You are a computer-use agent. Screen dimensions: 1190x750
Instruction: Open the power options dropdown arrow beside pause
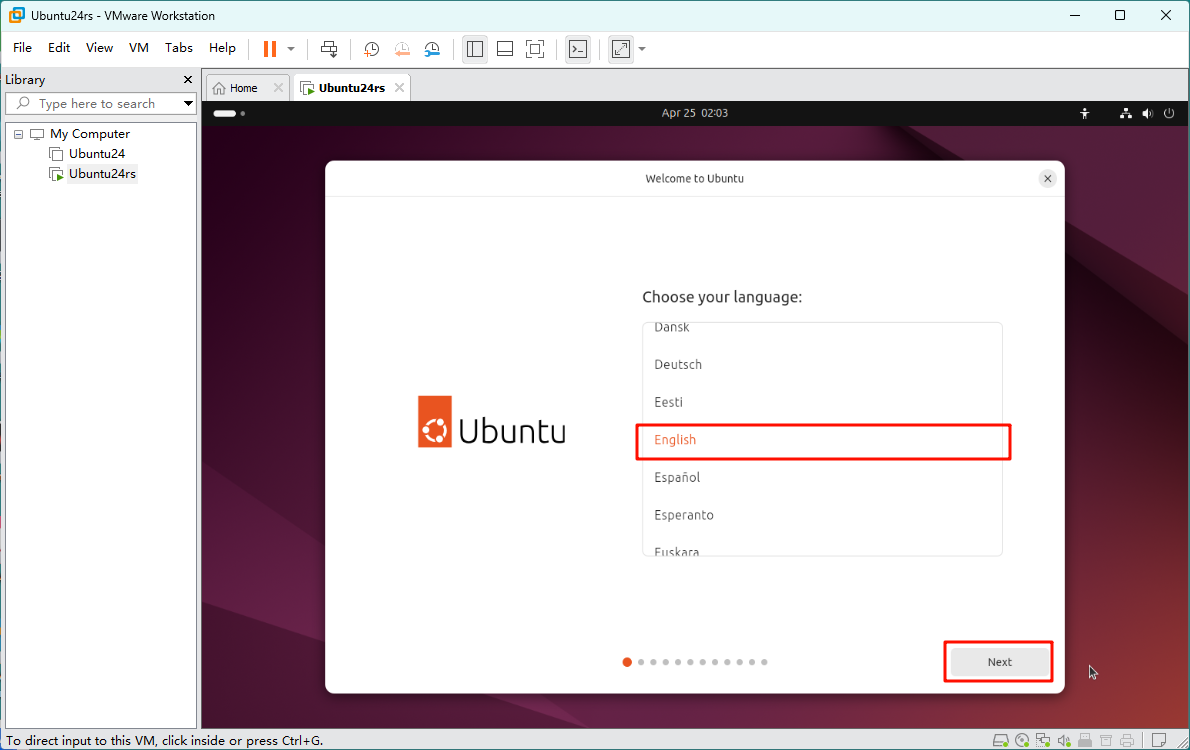(x=291, y=49)
